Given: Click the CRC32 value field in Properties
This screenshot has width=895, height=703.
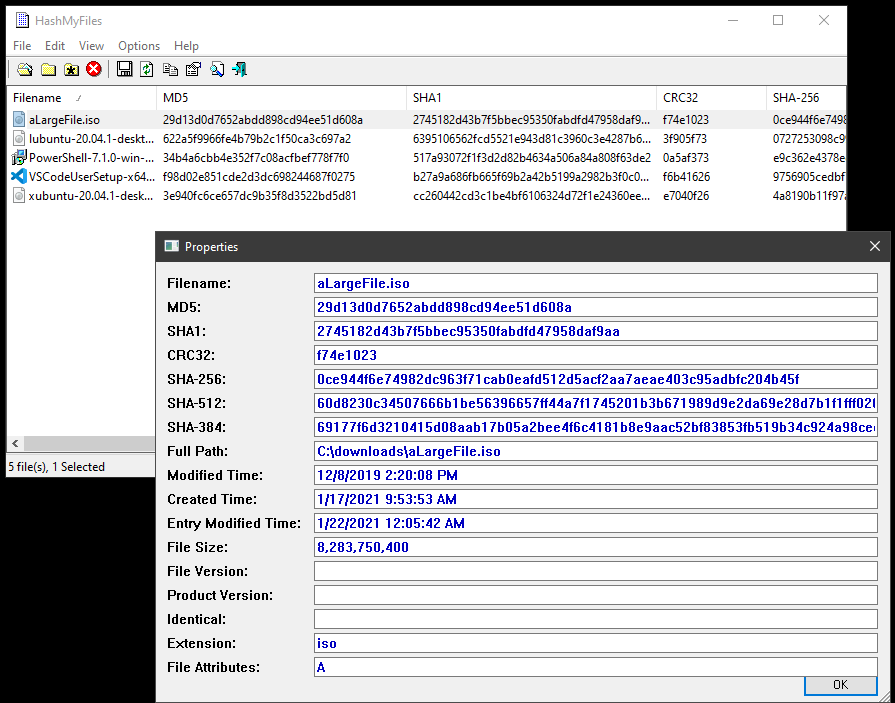Looking at the screenshot, I should [x=595, y=355].
